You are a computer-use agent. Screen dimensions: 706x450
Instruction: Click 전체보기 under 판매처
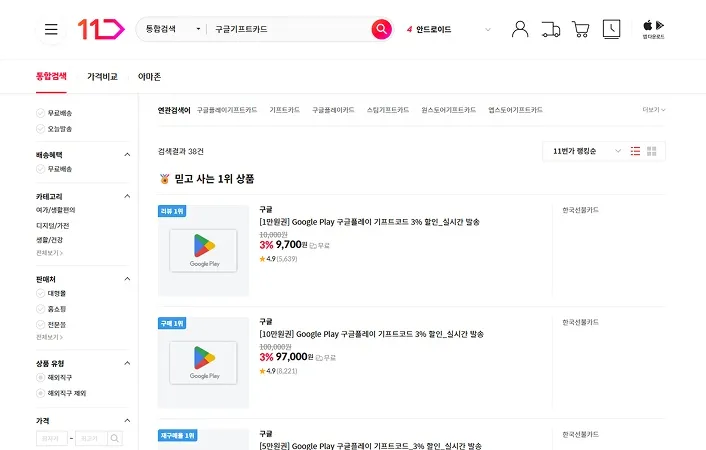pos(50,337)
